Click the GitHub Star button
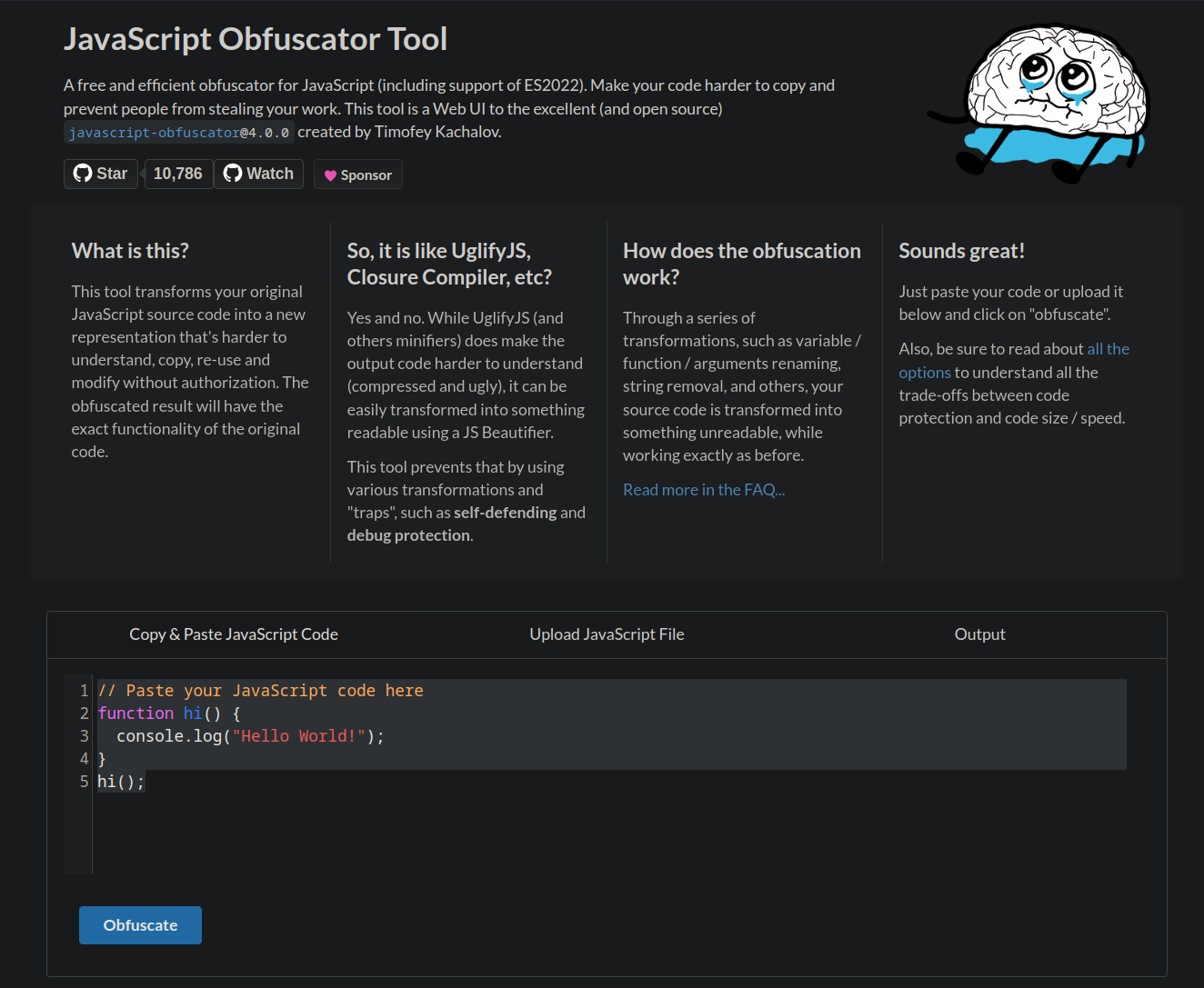This screenshot has height=988, width=1204. tap(101, 174)
